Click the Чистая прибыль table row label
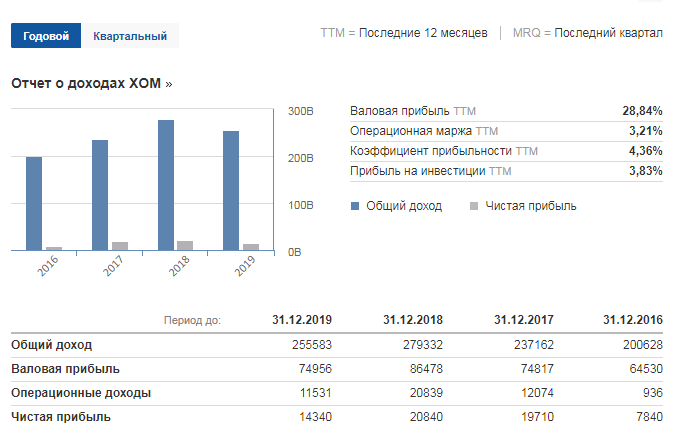 click(61, 417)
